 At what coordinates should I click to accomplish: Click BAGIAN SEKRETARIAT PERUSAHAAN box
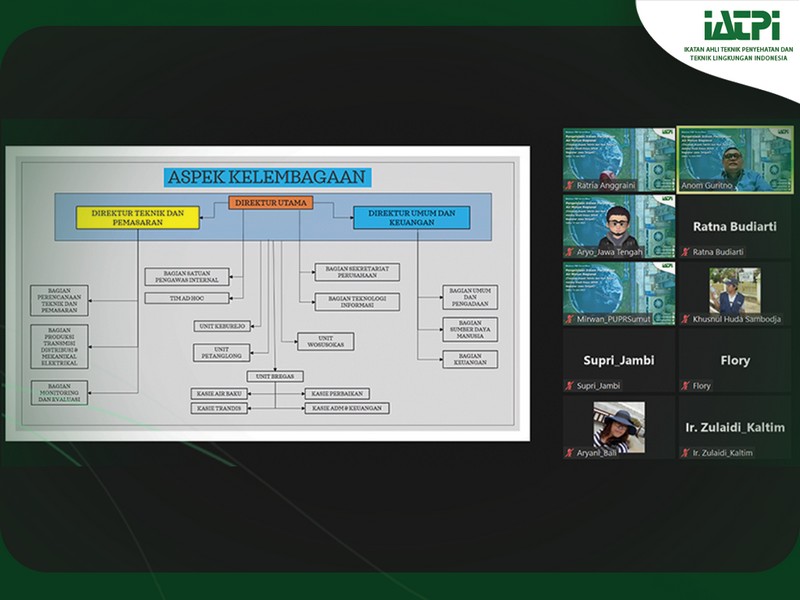(357, 272)
